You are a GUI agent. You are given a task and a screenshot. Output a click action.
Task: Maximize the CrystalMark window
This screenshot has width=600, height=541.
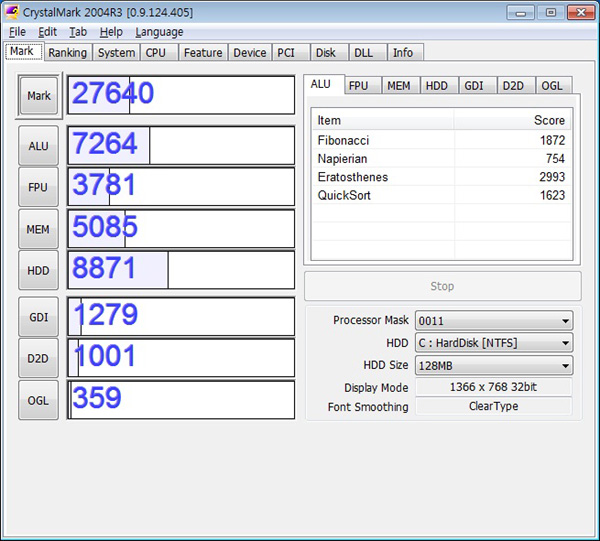click(x=551, y=13)
